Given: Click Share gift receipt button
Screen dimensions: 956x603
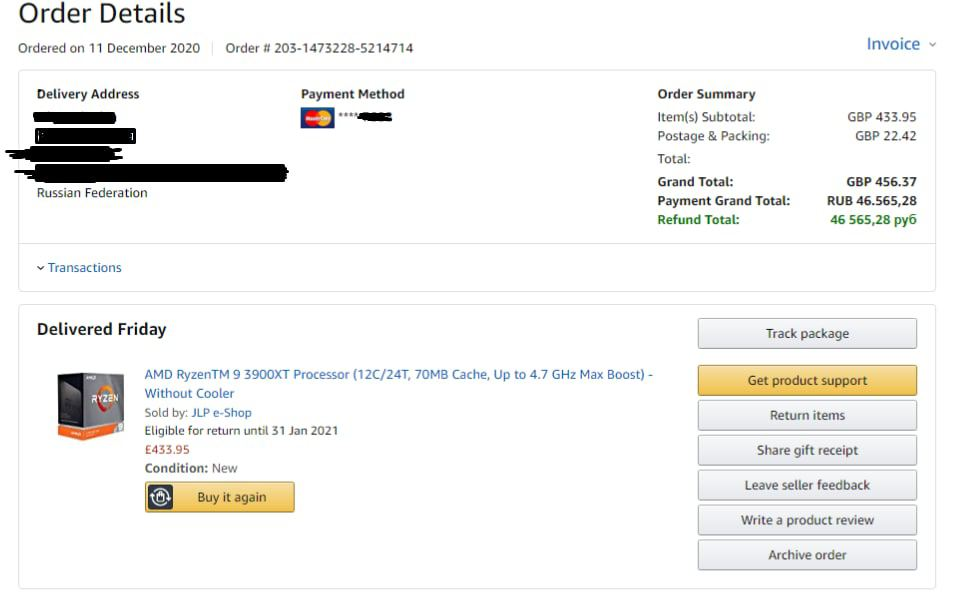Looking at the screenshot, I should (x=807, y=450).
